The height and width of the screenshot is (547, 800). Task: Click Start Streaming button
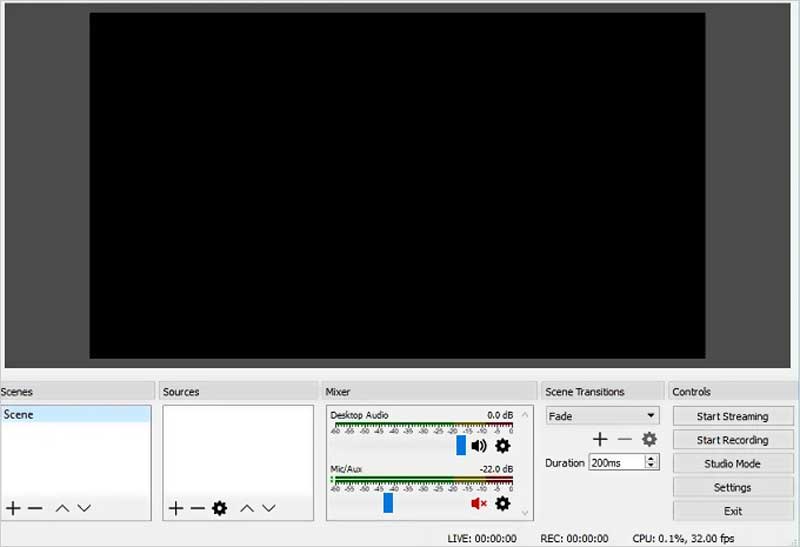[732, 416]
